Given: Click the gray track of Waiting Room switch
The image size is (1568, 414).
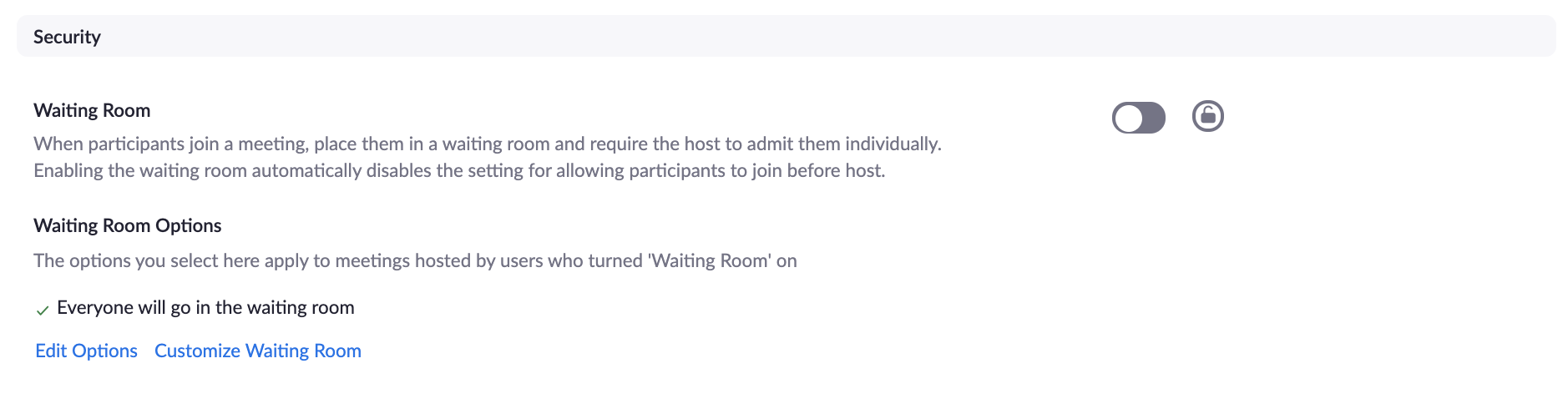Looking at the screenshot, I should point(1152,118).
